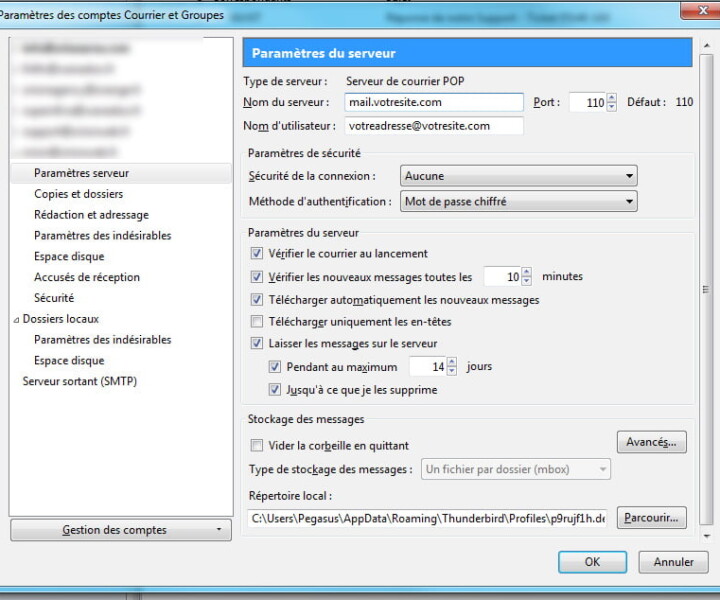
Task: Cancel dialog with 'Annuler' button
Action: (x=673, y=562)
